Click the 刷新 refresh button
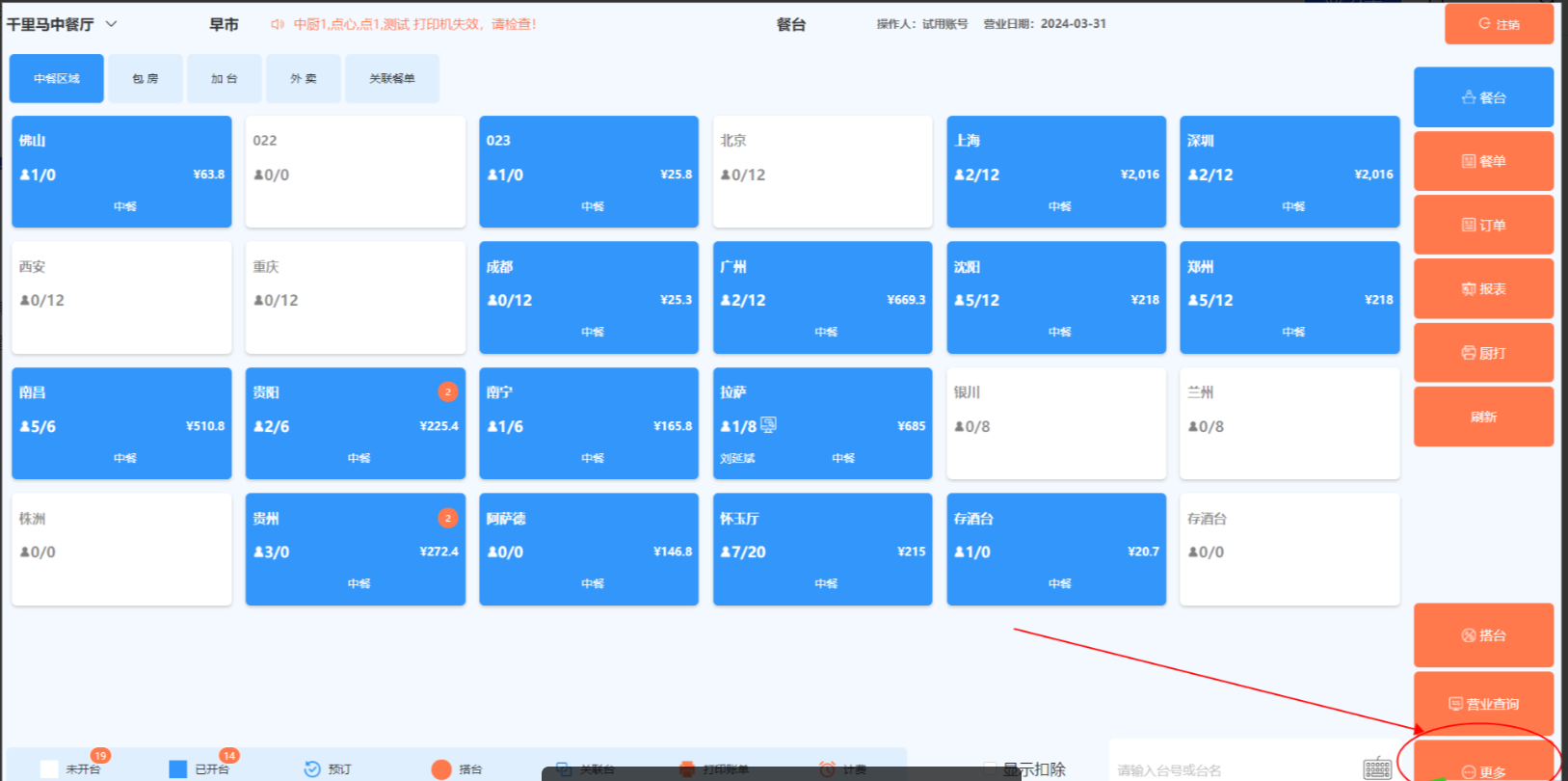Image resolution: width=1568 pixels, height=781 pixels. click(1483, 417)
